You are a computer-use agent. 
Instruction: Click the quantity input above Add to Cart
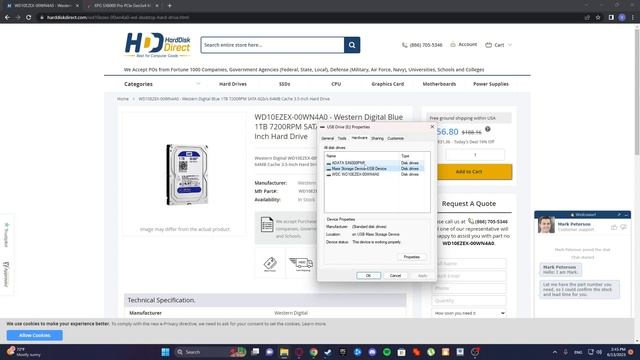(x=475, y=155)
